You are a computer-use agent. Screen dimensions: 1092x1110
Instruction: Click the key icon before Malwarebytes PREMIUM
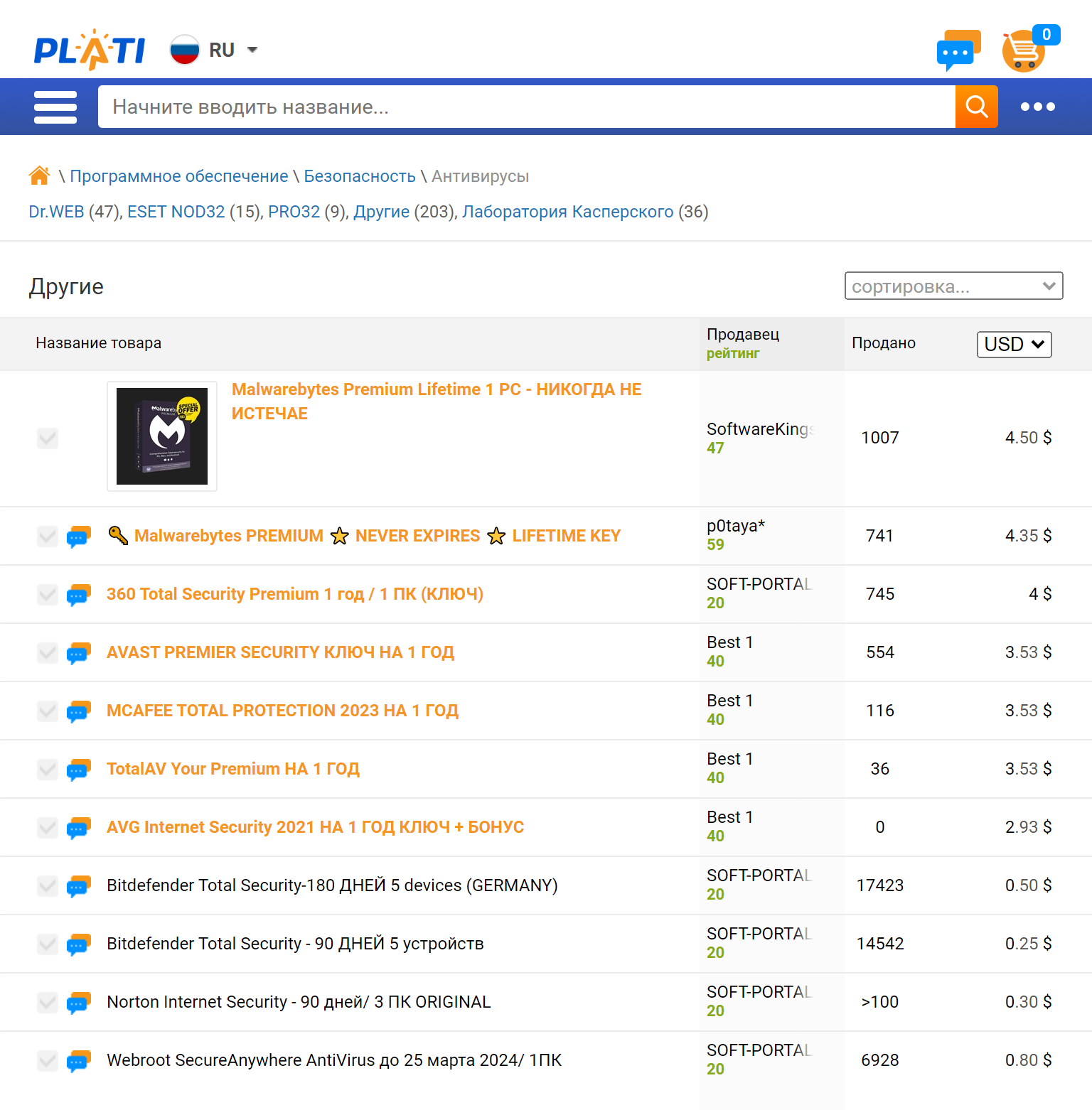point(118,535)
